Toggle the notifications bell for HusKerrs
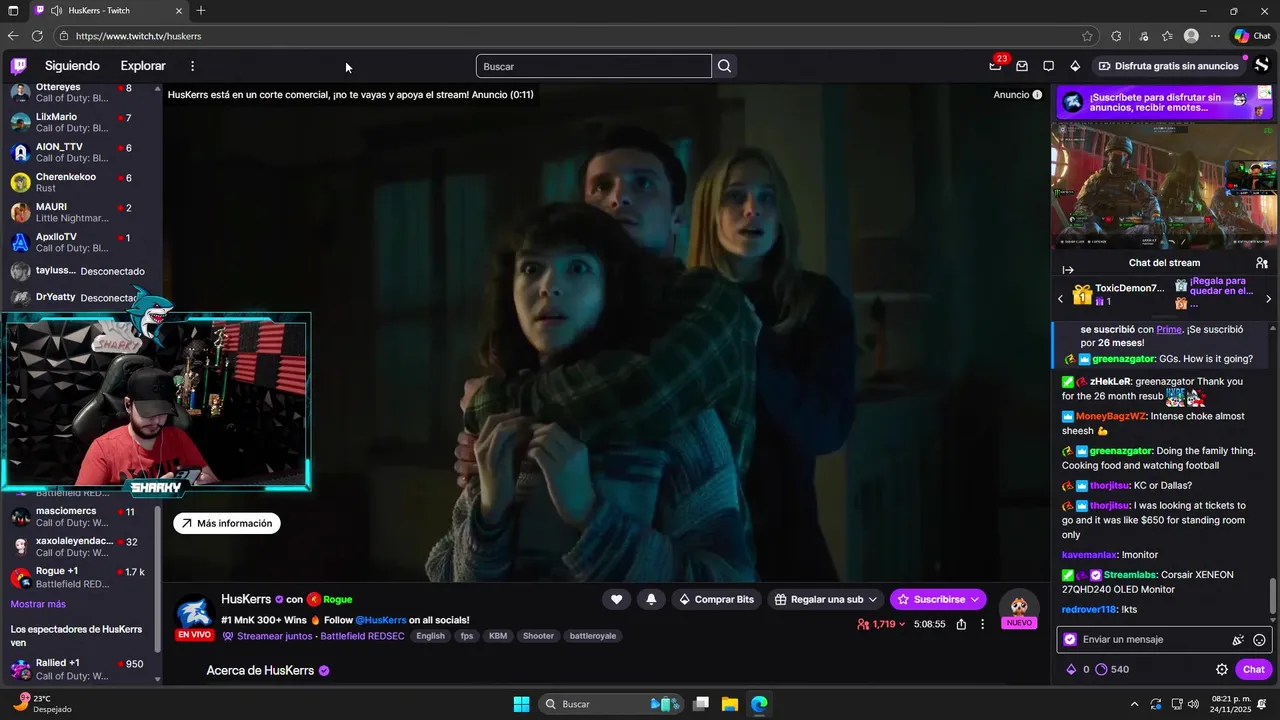Image resolution: width=1280 pixels, height=720 pixels. pyautogui.click(x=651, y=599)
